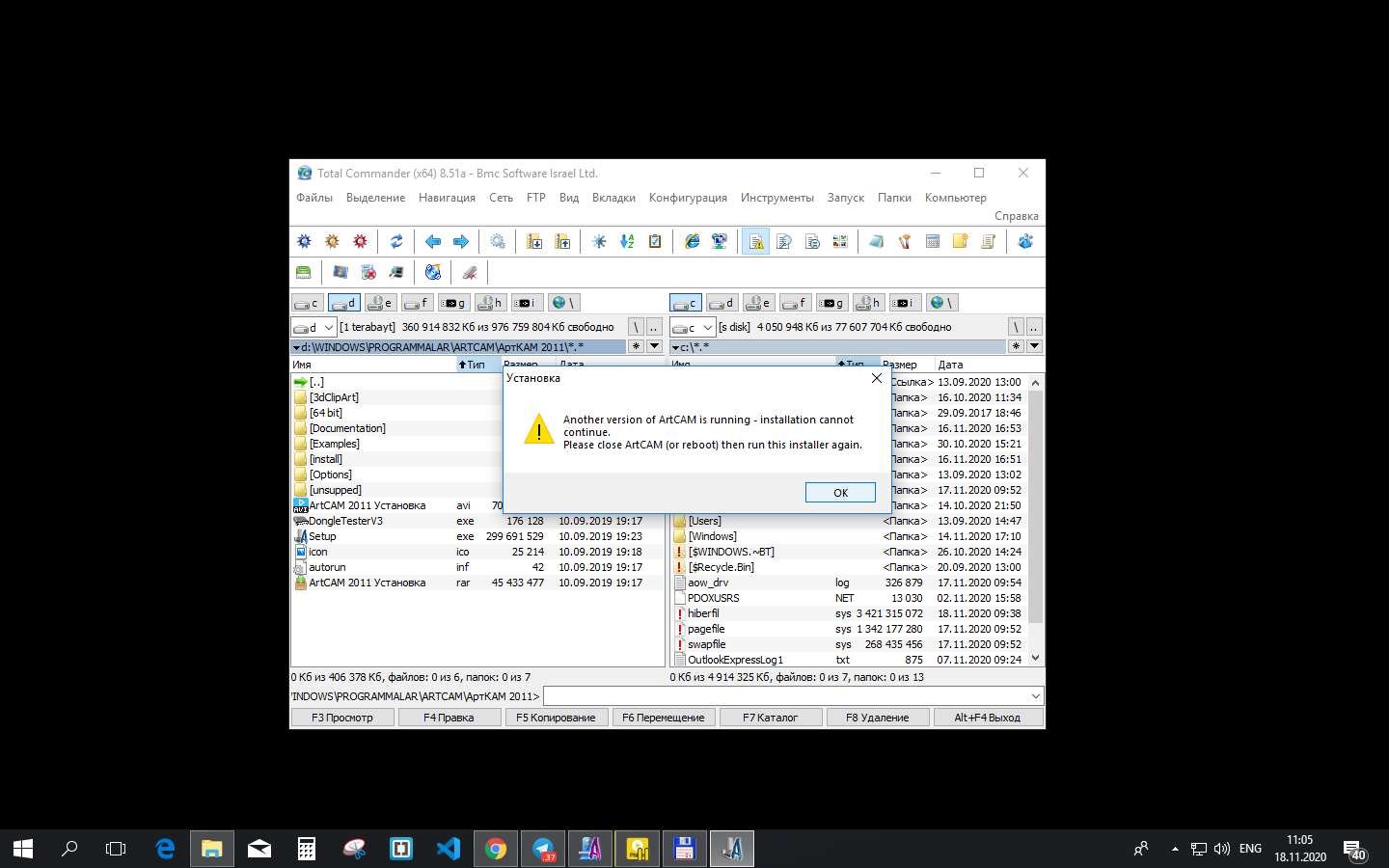Click the grey gear toolbar icon
This screenshot has width=1389, height=868.
498,241
